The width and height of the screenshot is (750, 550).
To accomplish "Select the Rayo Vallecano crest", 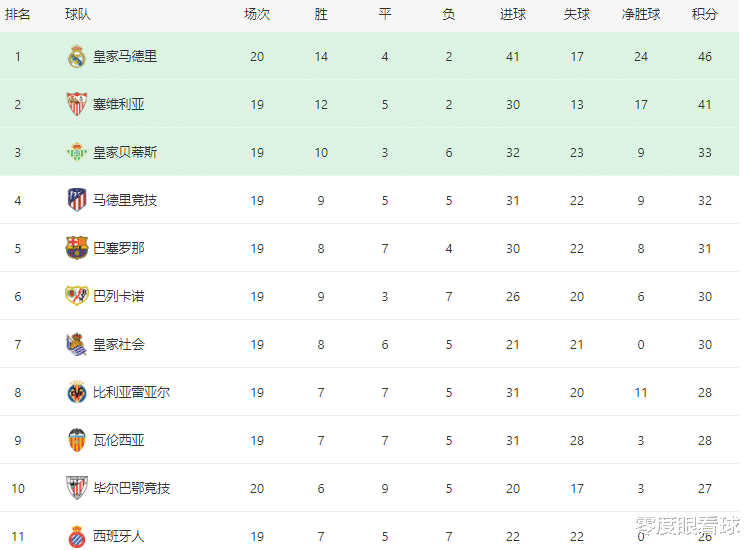I will point(77,296).
